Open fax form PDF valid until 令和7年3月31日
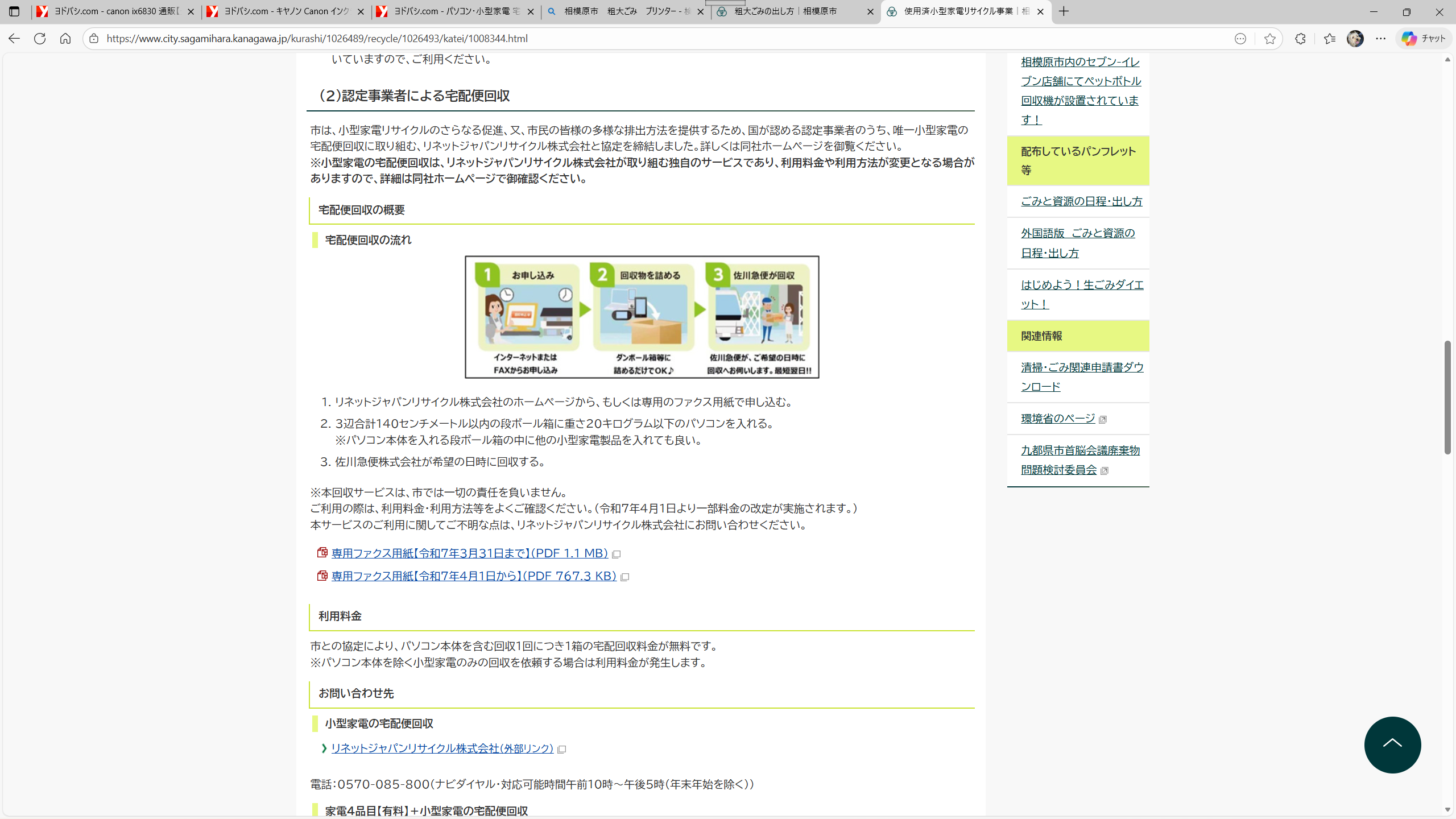Screen dimensions: 1456x819 (469, 553)
